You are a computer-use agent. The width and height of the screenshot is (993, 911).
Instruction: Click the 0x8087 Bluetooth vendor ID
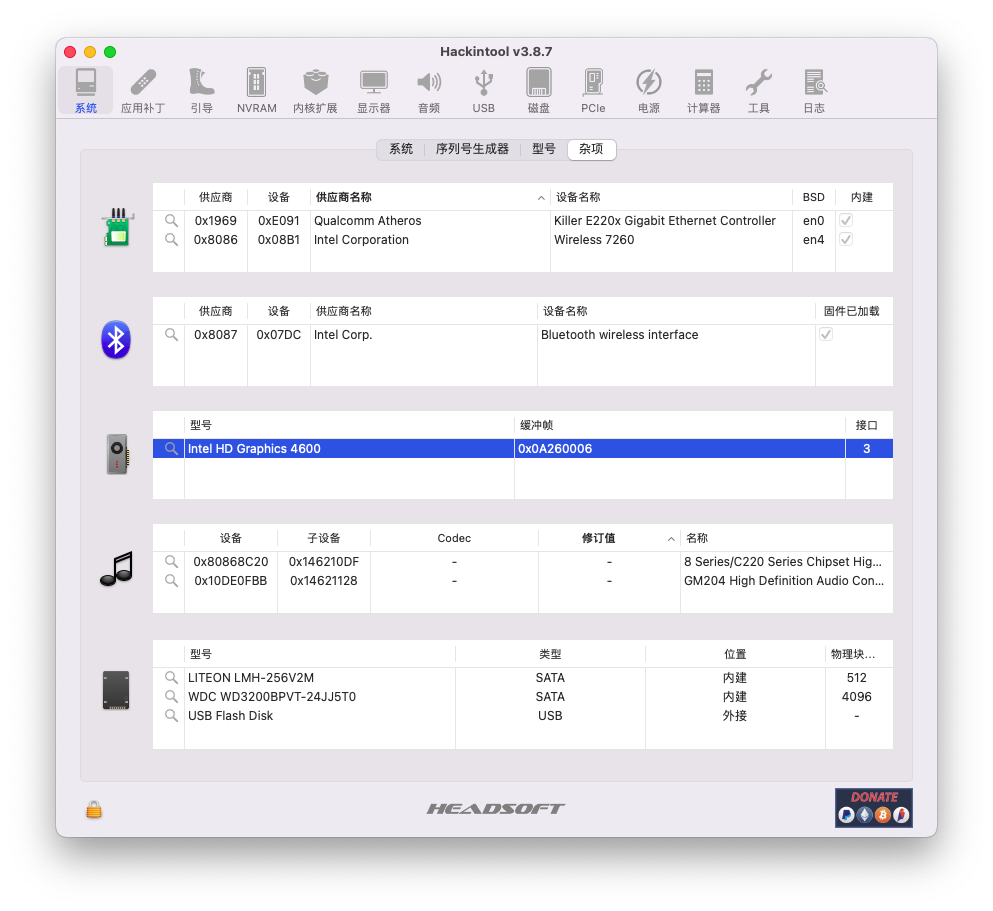point(215,334)
